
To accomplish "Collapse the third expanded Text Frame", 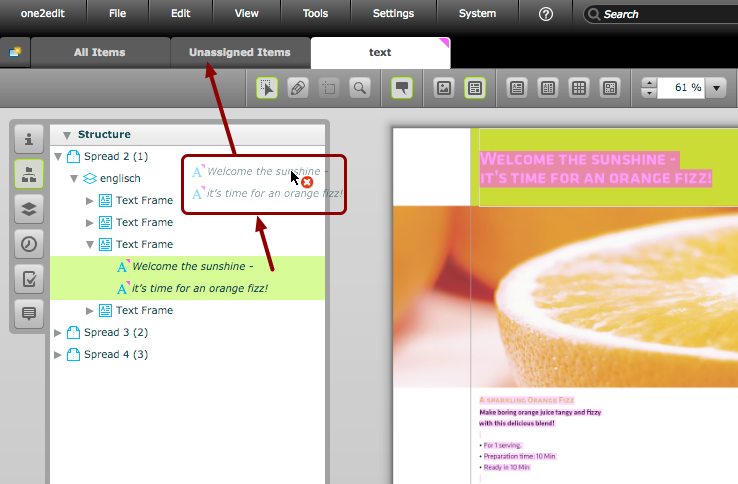I will (x=89, y=244).
